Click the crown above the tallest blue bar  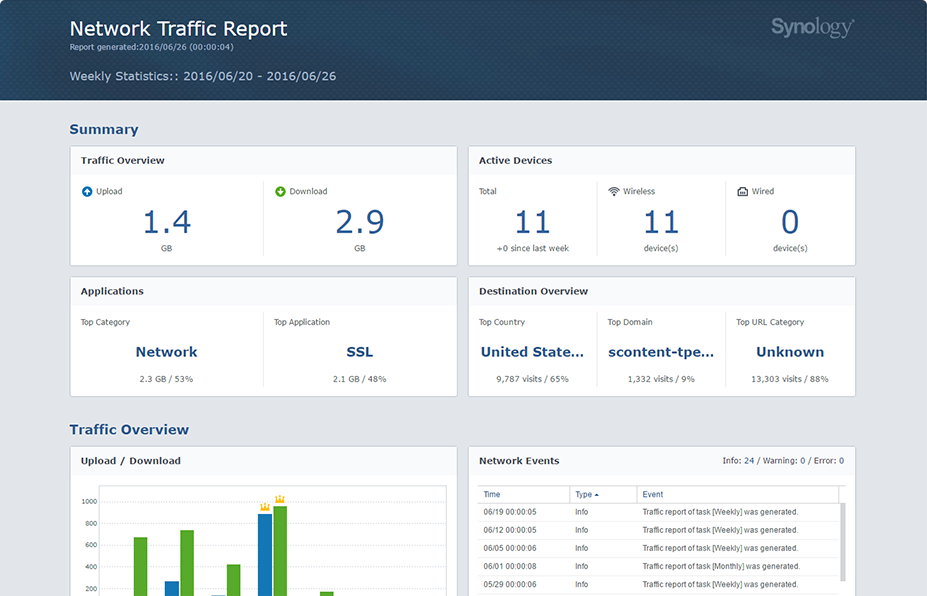[x=265, y=506]
